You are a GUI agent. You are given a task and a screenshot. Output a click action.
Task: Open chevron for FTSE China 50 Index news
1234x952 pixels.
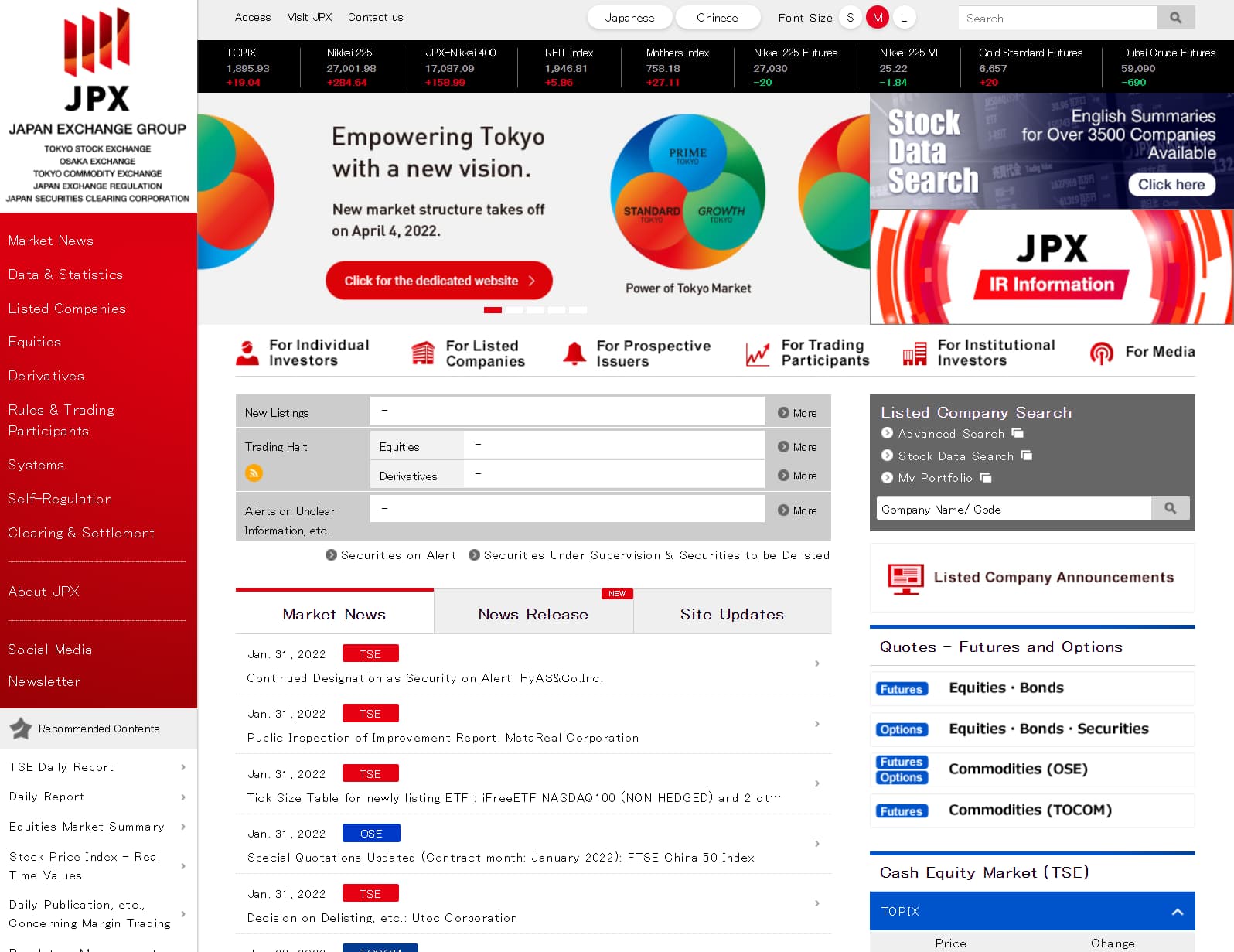tap(817, 844)
